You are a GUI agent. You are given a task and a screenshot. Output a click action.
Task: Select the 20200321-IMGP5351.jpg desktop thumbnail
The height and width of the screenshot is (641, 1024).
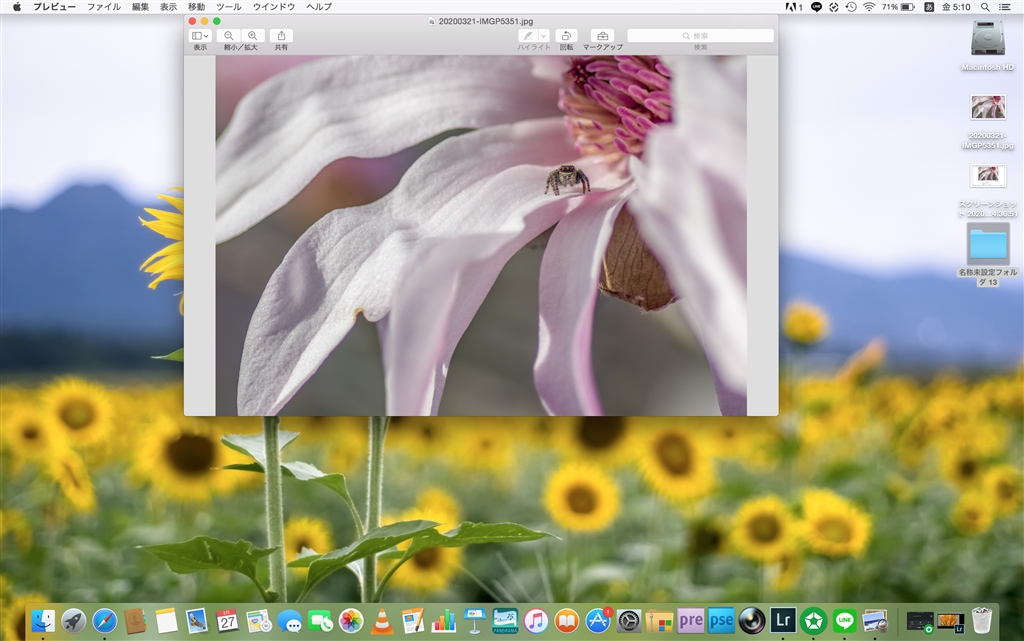[x=988, y=108]
